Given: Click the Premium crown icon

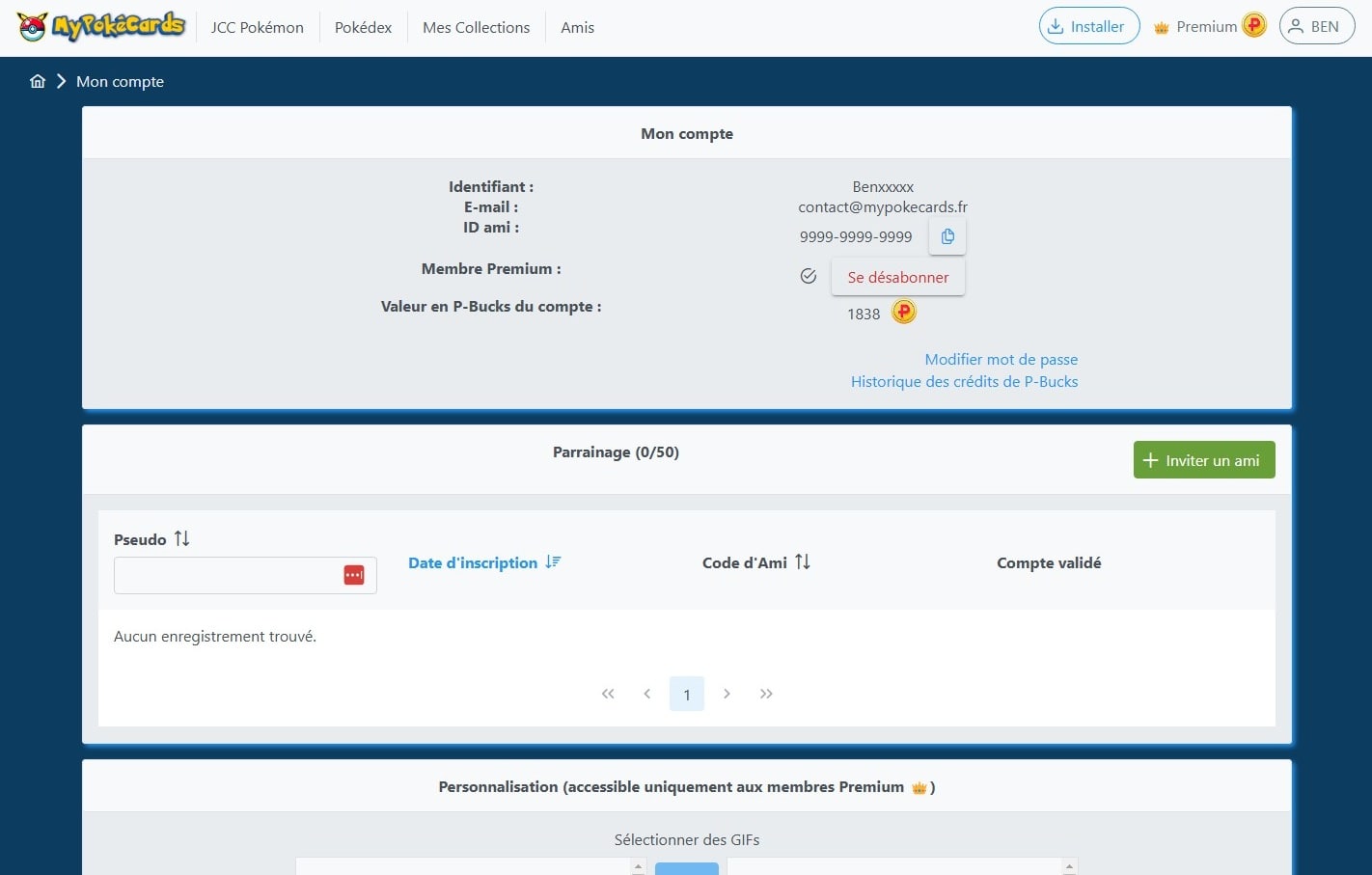Looking at the screenshot, I should point(1162,26).
